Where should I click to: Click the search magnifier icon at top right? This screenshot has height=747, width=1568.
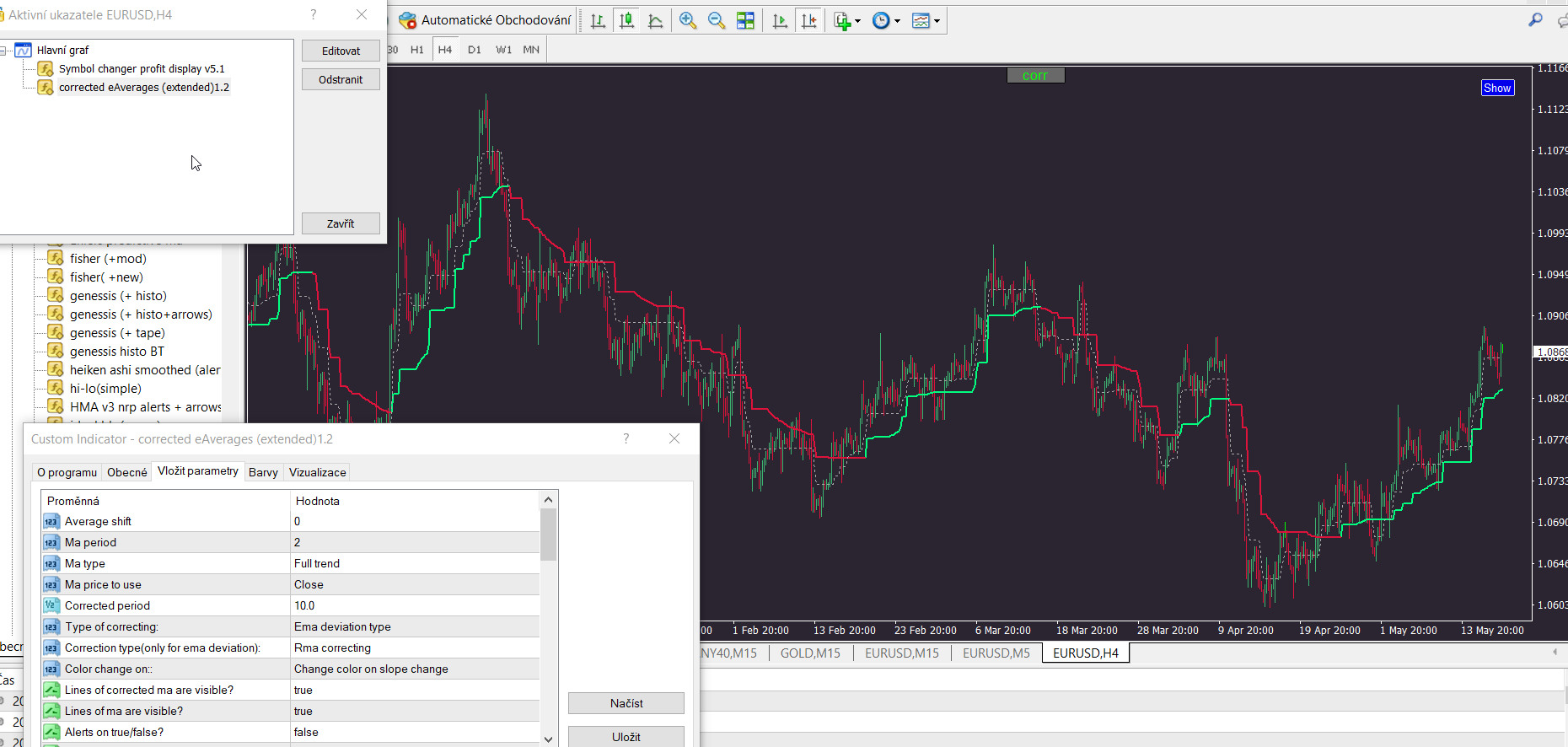pyautogui.click(x=1536, y=19)
